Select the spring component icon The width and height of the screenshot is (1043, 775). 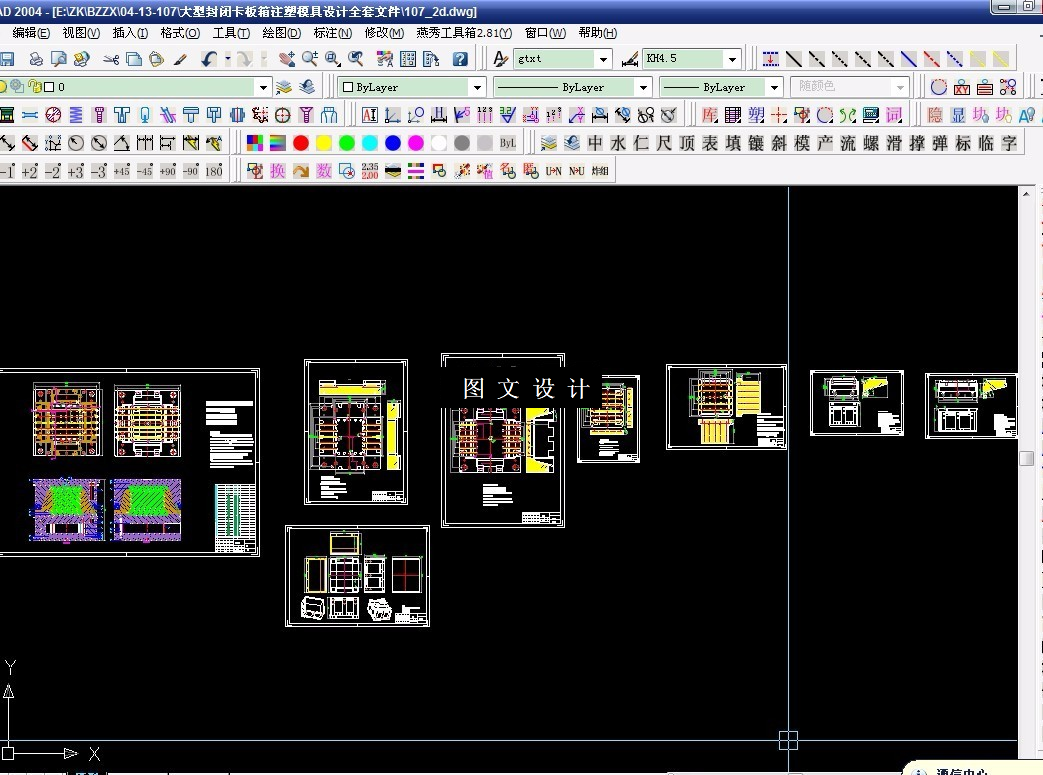[x=76, y=115]
